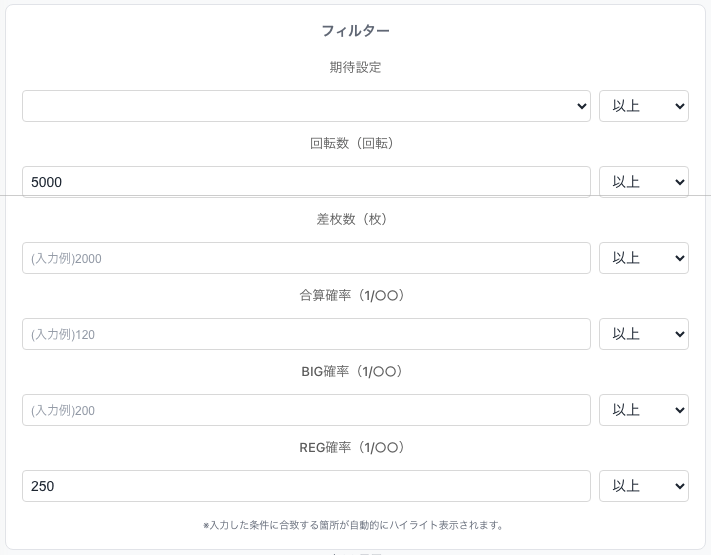Click the REG確率（1/〇〇） label

point(355,448)
